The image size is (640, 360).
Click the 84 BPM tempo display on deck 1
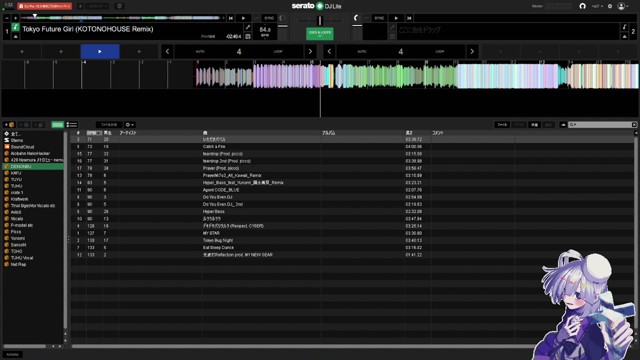pos(265,31)
